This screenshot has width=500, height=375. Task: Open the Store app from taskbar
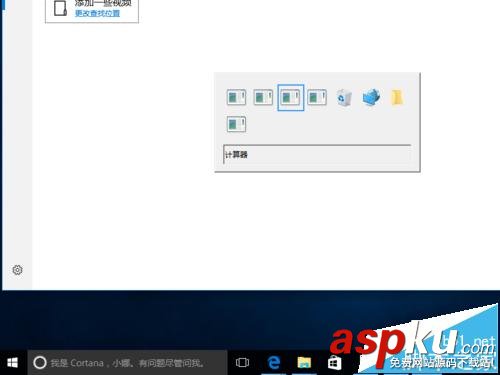point(334,363)
